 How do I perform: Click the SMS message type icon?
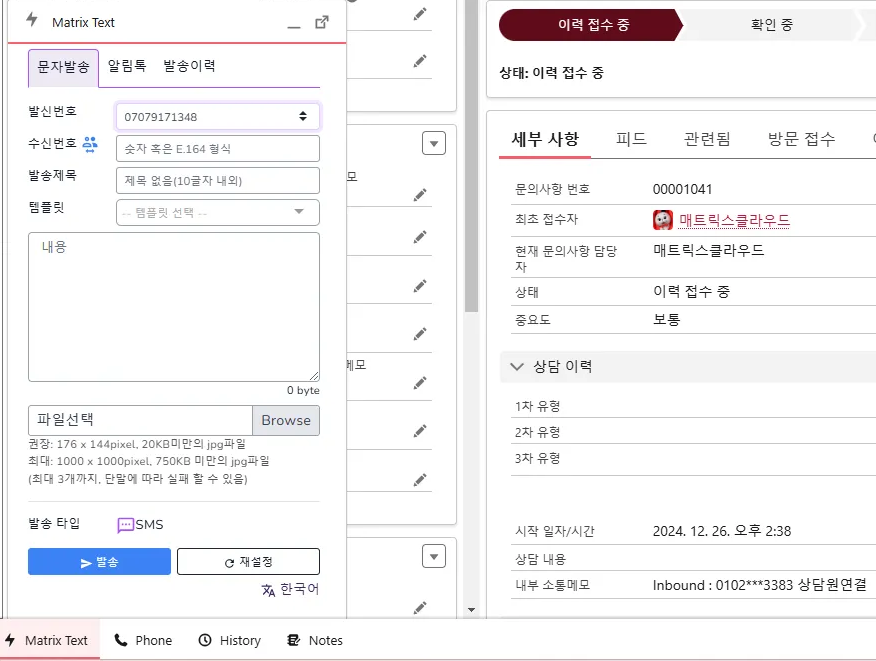(125, 525)
